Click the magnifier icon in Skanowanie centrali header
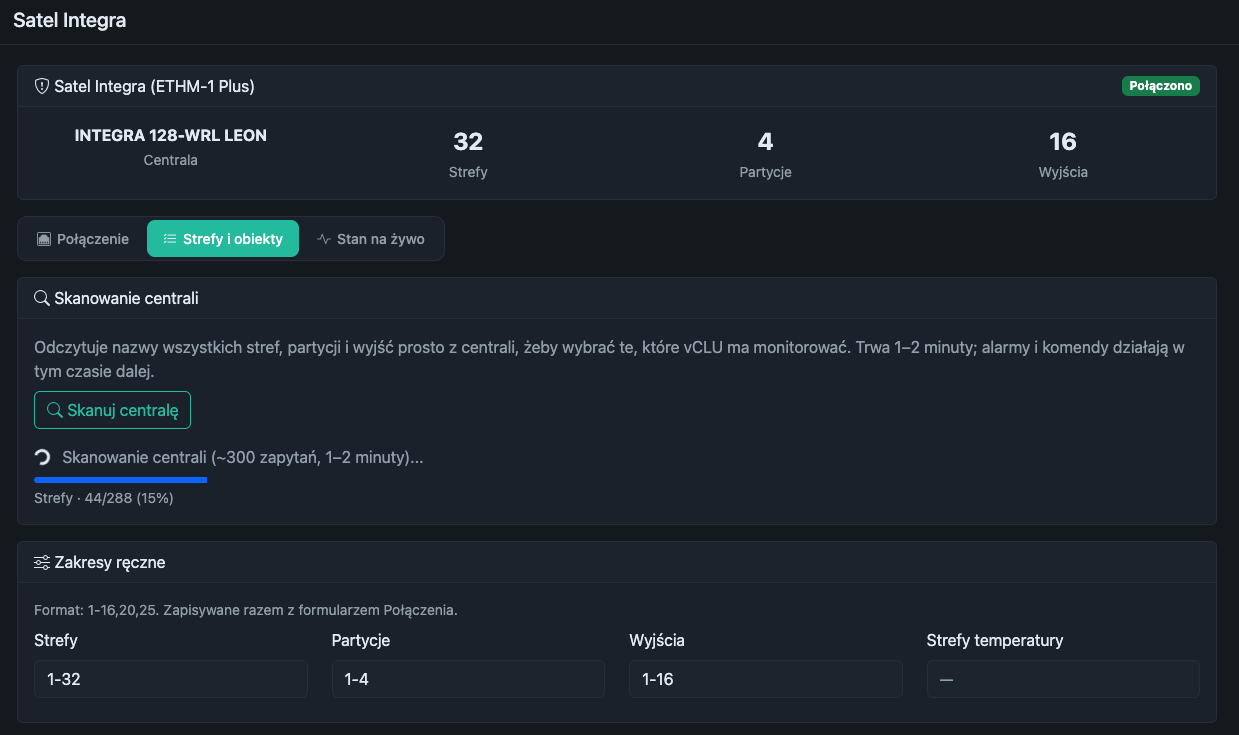 click(42, 298)
